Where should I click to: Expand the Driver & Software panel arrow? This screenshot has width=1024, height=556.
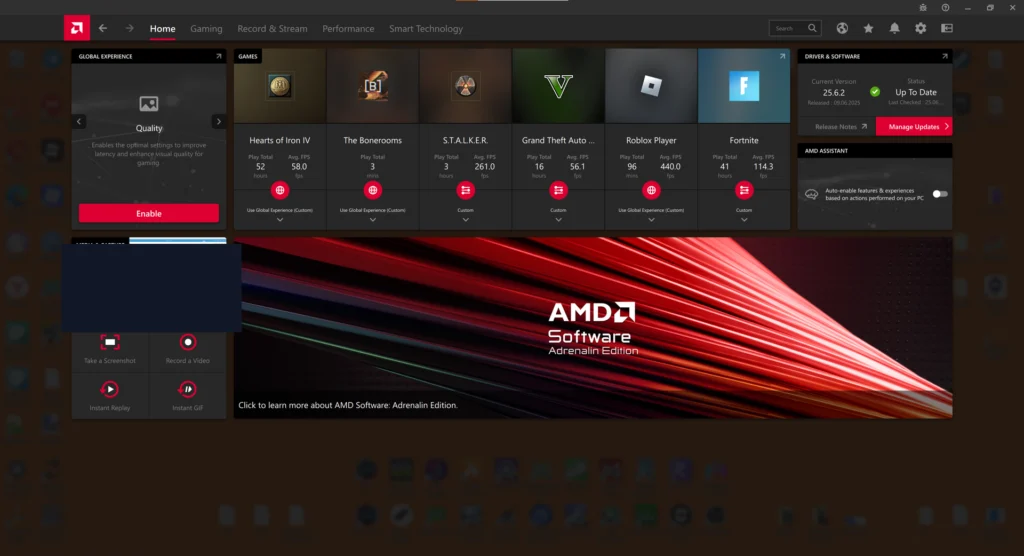click(x=944, y=56)
